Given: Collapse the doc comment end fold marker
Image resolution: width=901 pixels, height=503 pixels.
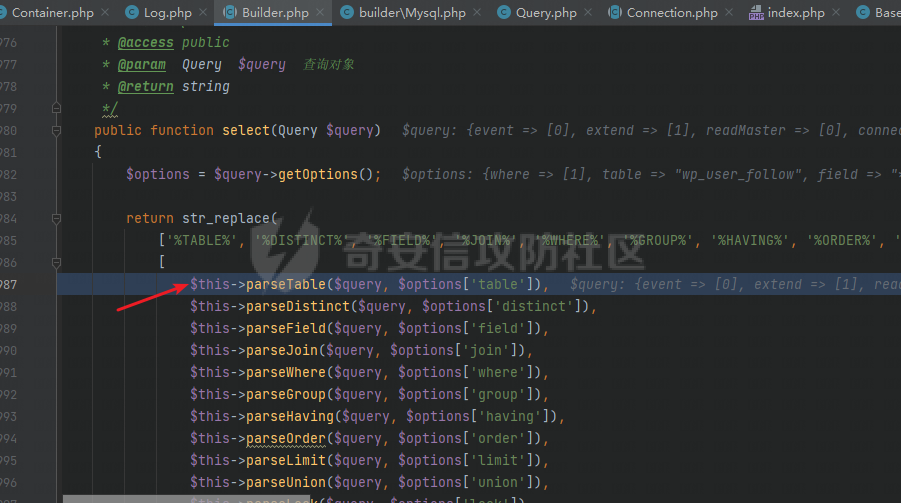Looking at the screenshot, I should (57, 108).
